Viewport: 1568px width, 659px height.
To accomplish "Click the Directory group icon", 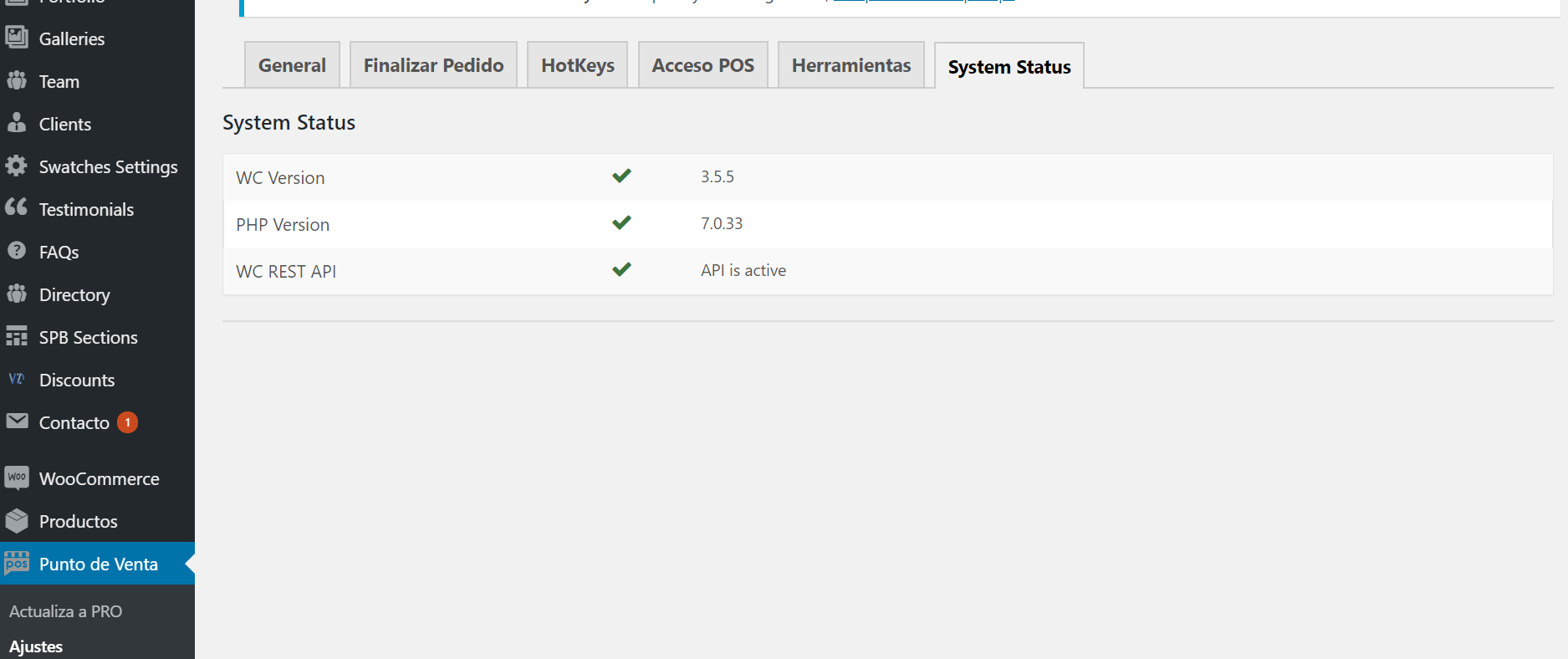I will click(x=17, y=294).
